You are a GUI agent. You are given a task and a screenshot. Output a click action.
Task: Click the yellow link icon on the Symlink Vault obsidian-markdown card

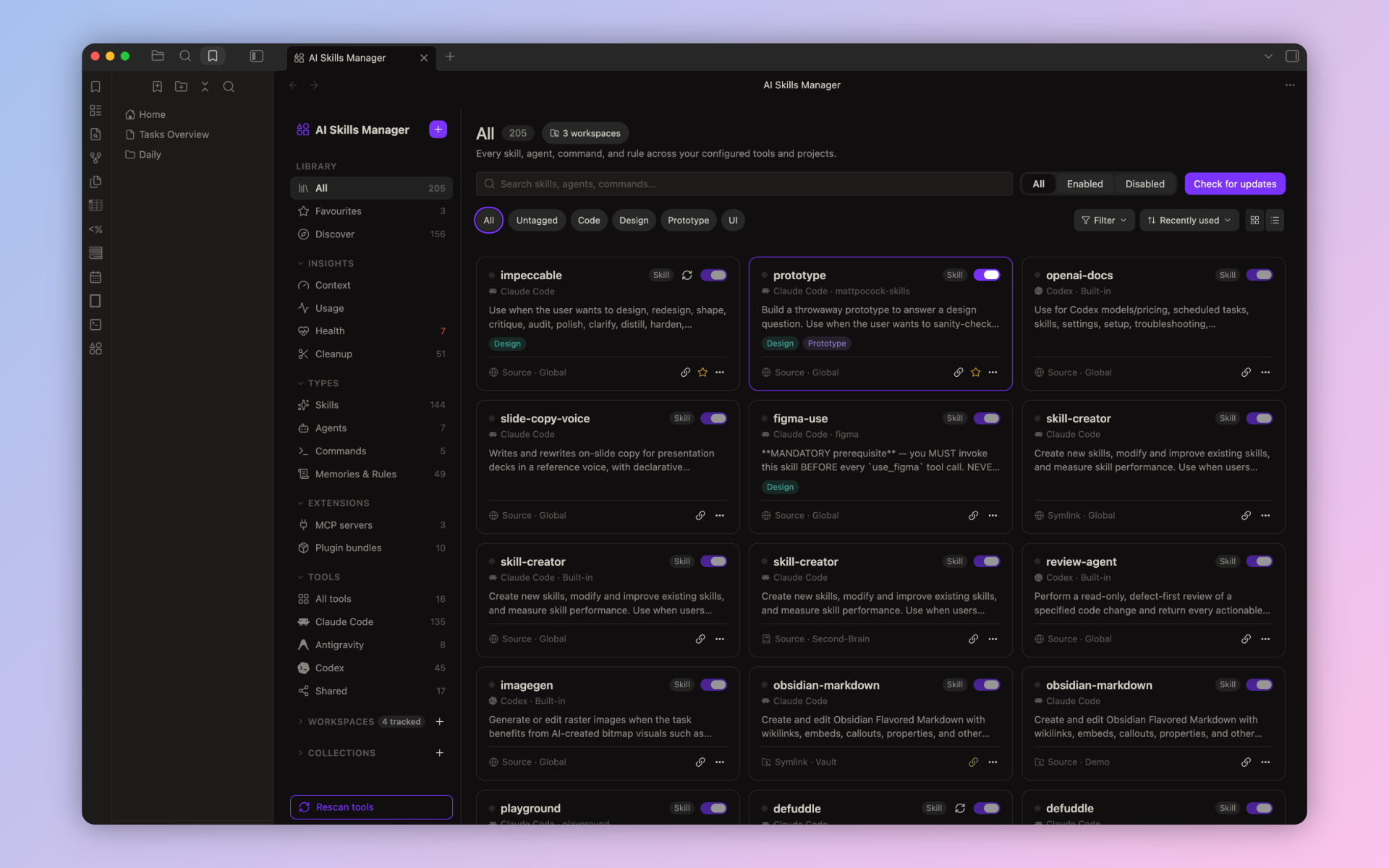click(974, 762)
